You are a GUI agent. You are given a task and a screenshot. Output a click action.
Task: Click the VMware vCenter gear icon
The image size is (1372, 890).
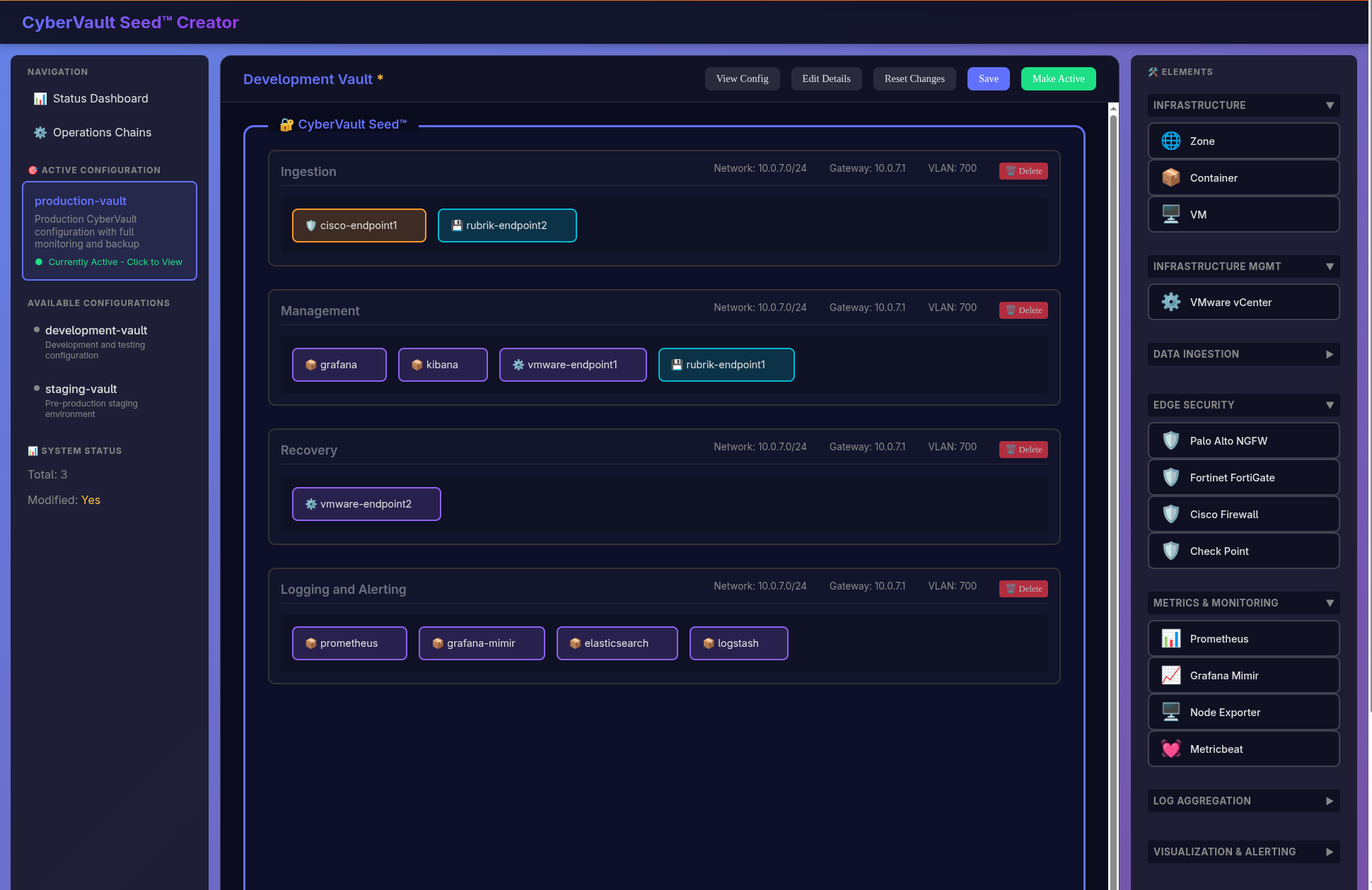tap(1171, 302)
